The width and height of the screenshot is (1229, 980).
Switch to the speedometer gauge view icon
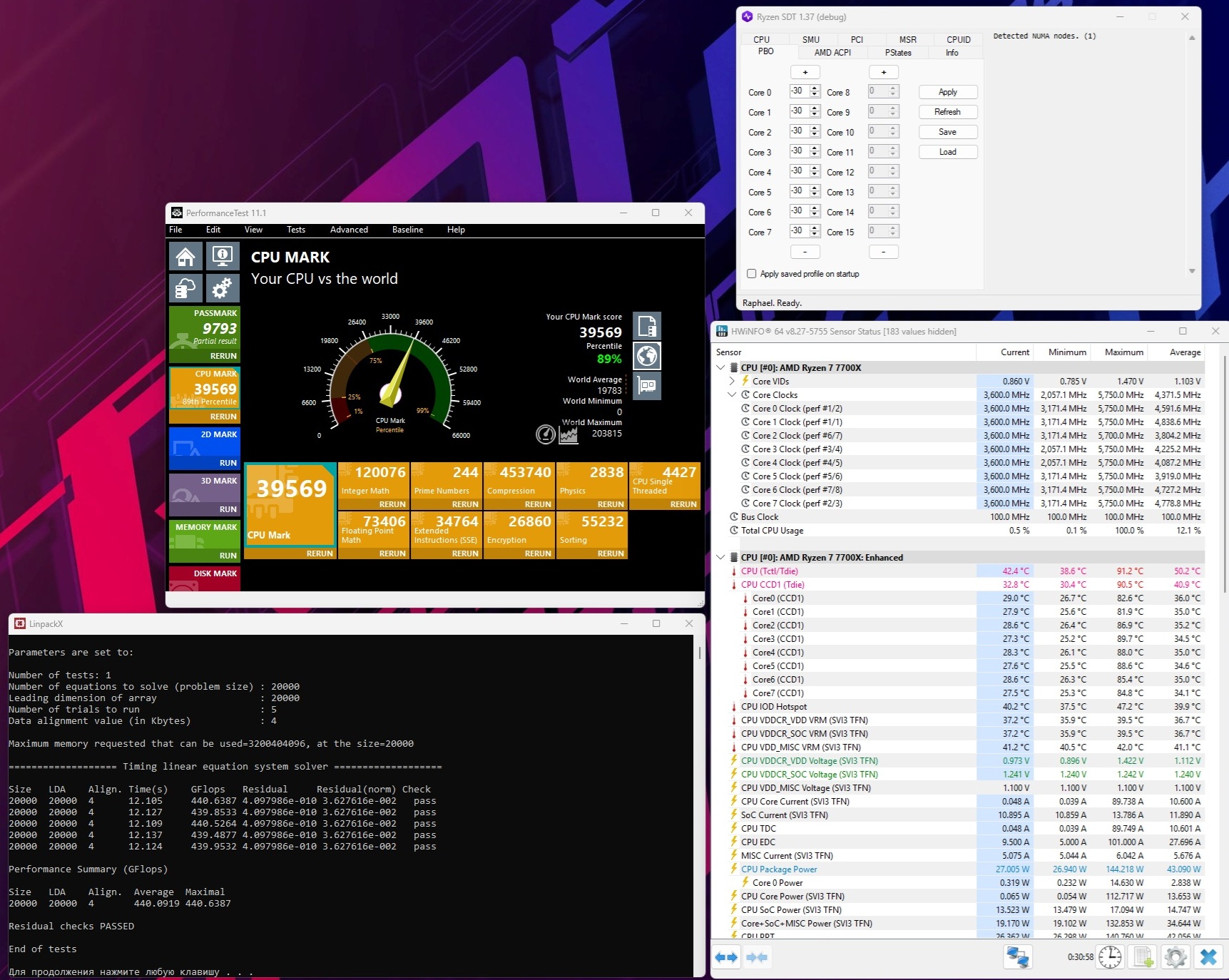click(x=546, y=434)
